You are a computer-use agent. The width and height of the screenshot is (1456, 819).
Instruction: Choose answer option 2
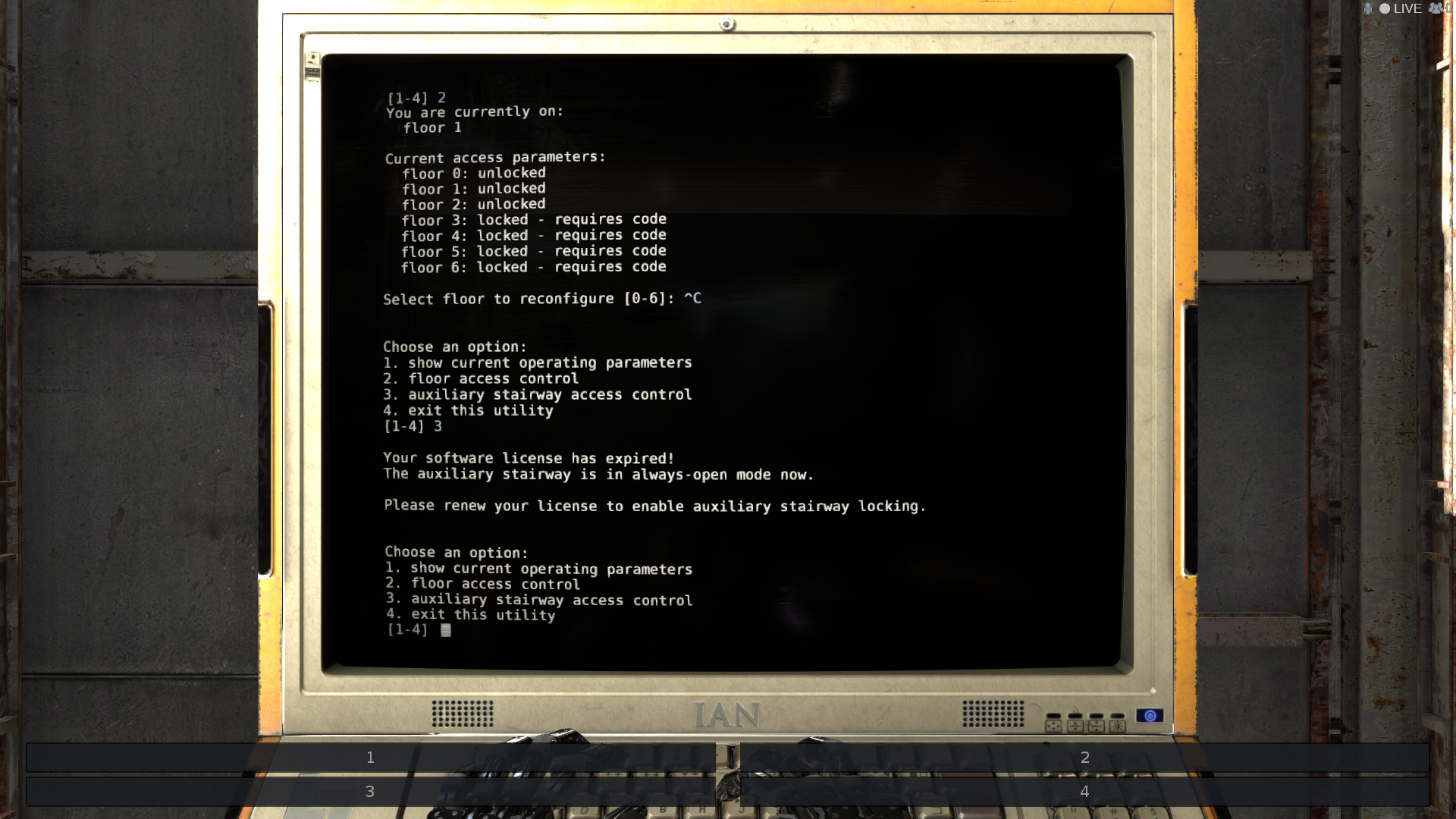1084,757
